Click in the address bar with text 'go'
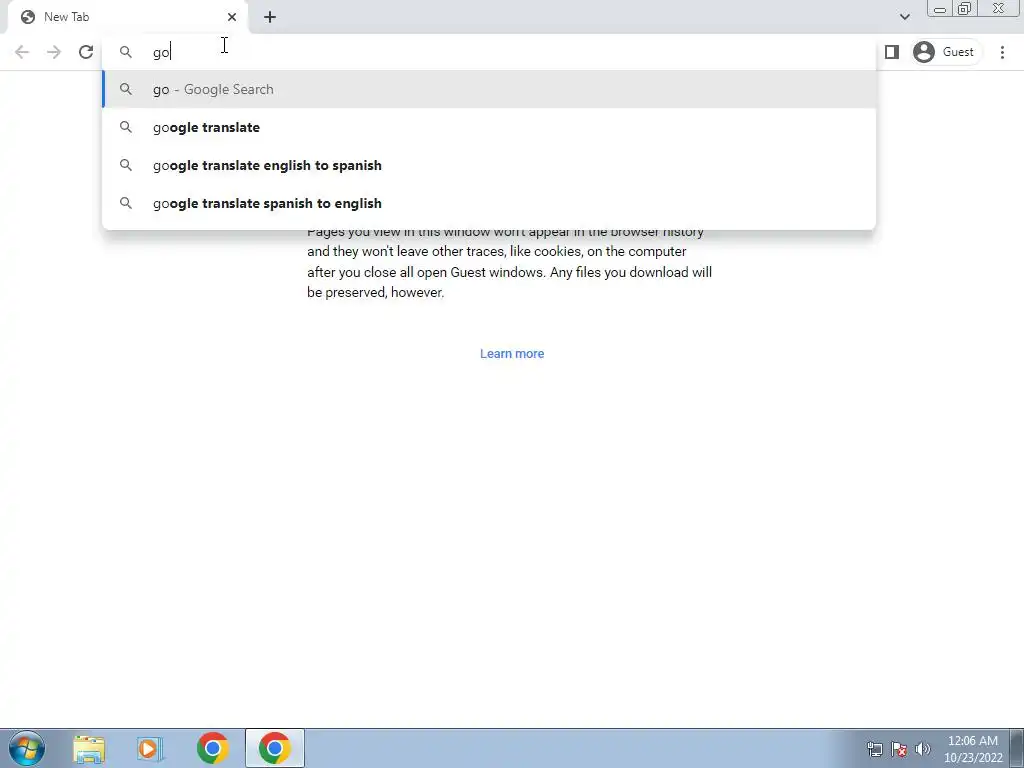 tap(488, 52)
